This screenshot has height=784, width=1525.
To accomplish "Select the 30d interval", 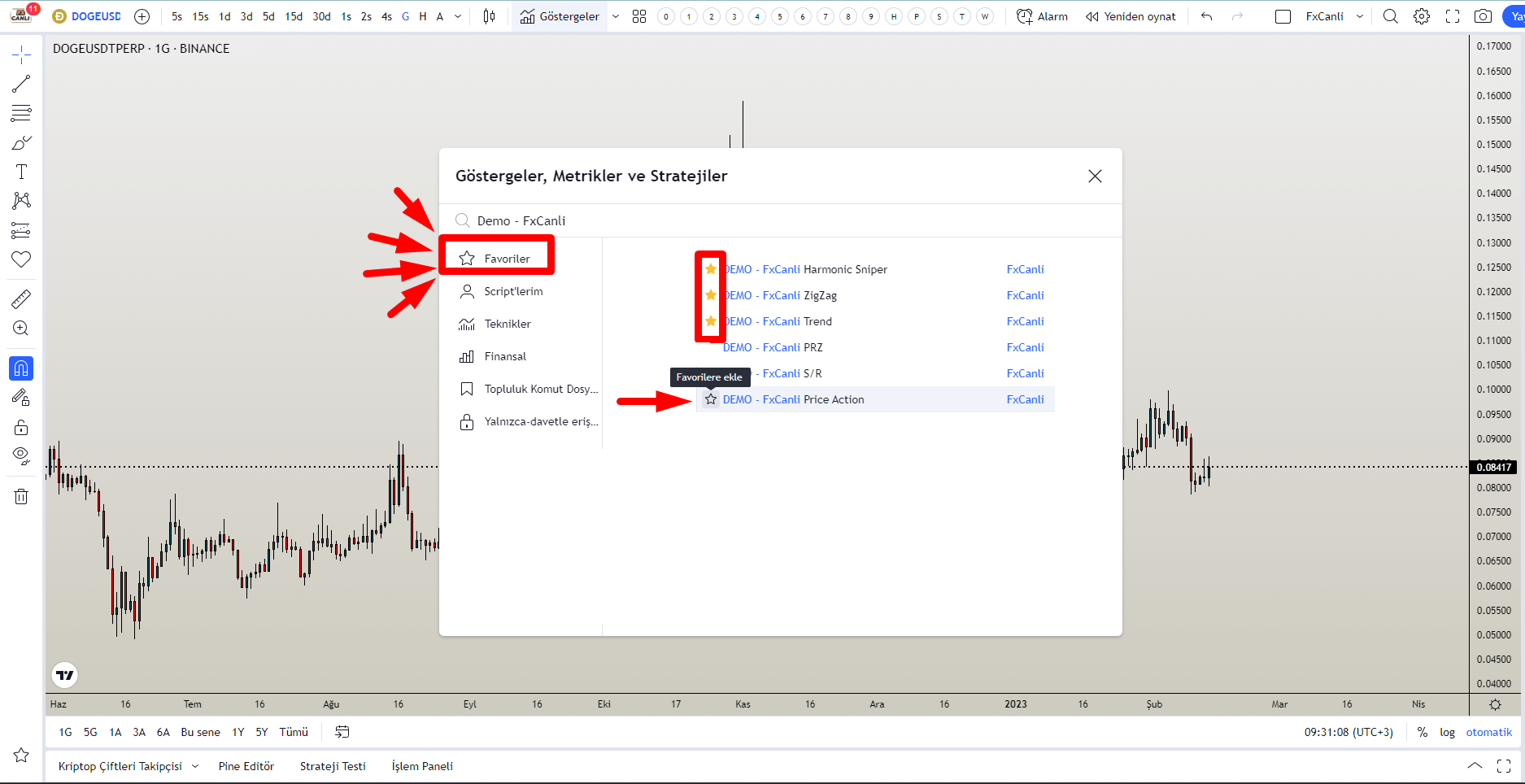I will [321, 16].
